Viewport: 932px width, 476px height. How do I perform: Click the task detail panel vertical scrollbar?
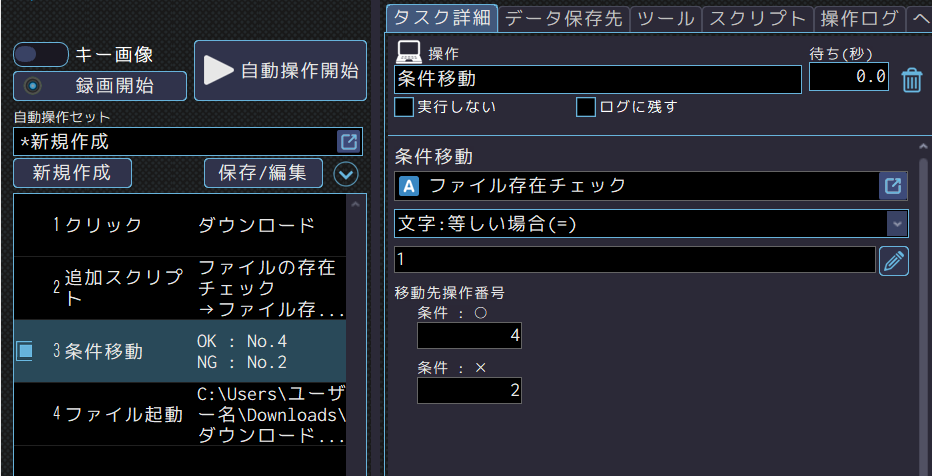[x=923, y=300]
